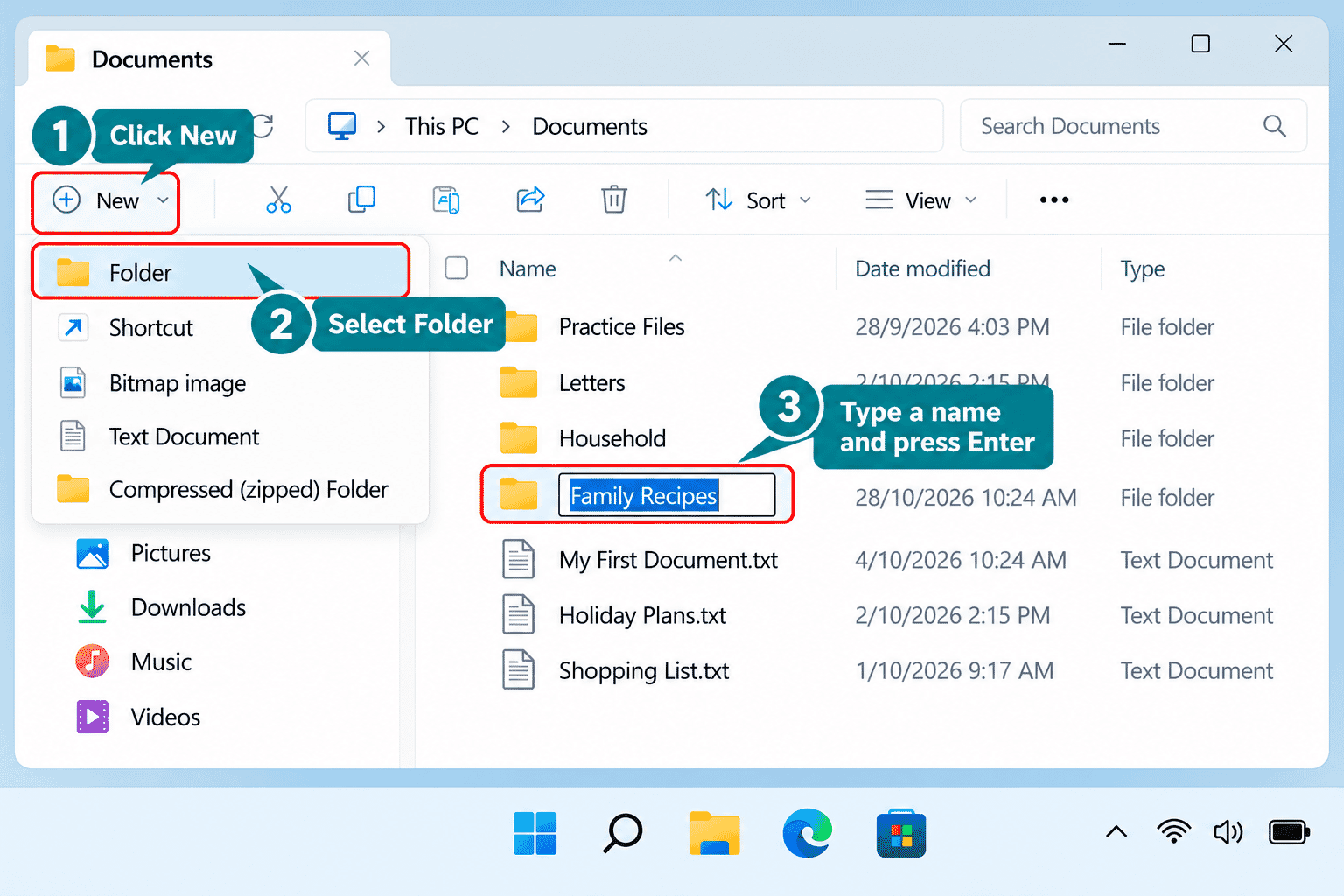Click the Share icon in toolbar

pos(530,199)
